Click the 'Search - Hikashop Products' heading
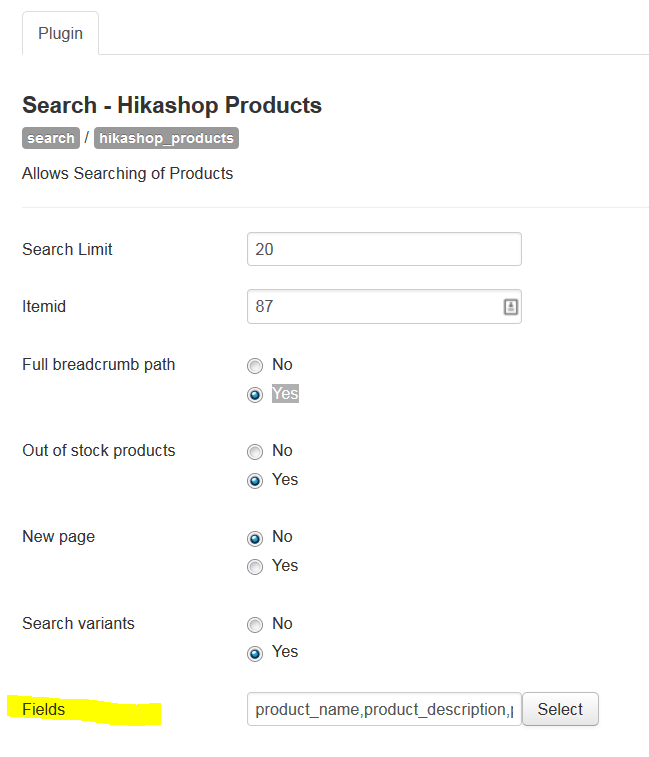 172,105
